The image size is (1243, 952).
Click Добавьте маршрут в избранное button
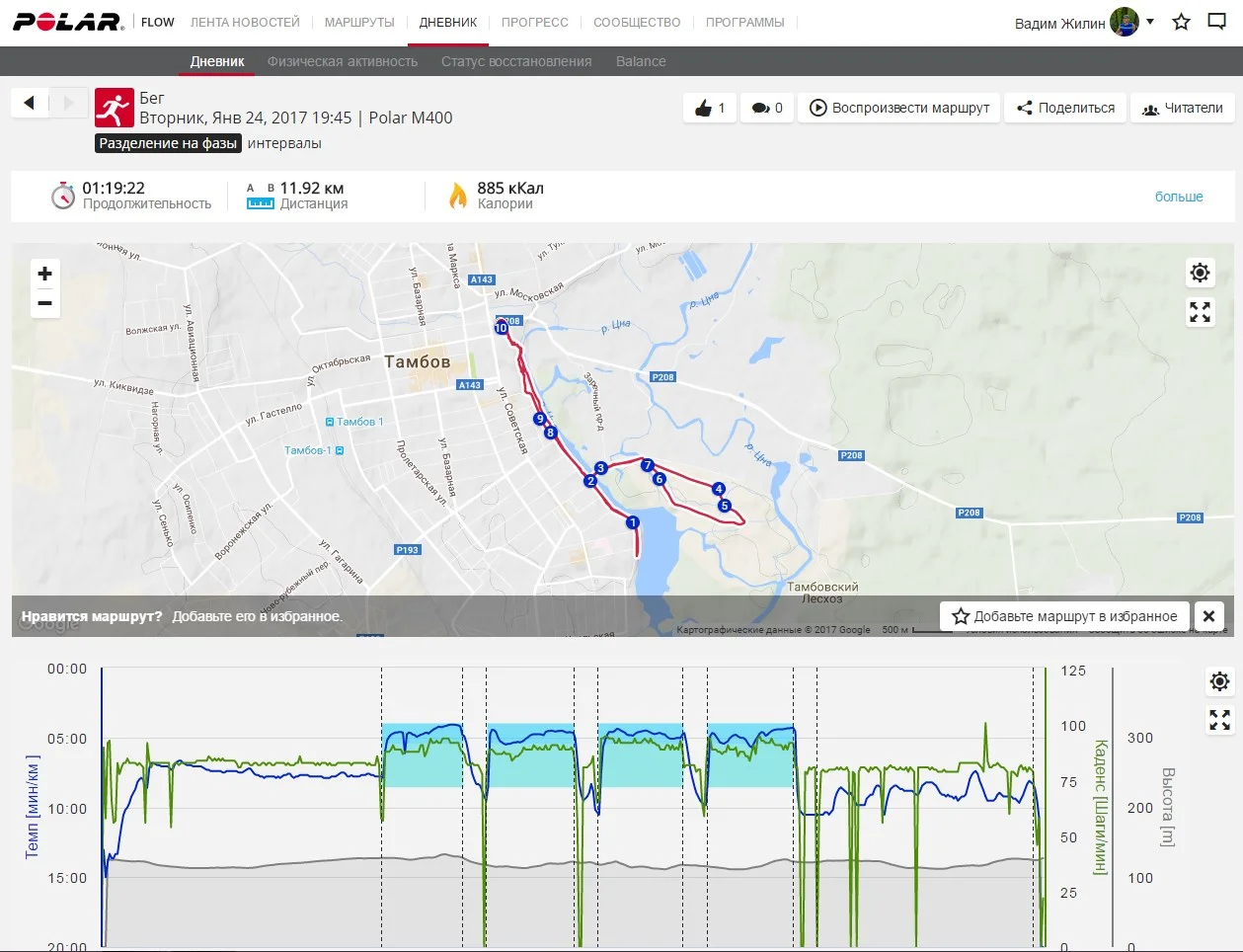point(1064,616)
